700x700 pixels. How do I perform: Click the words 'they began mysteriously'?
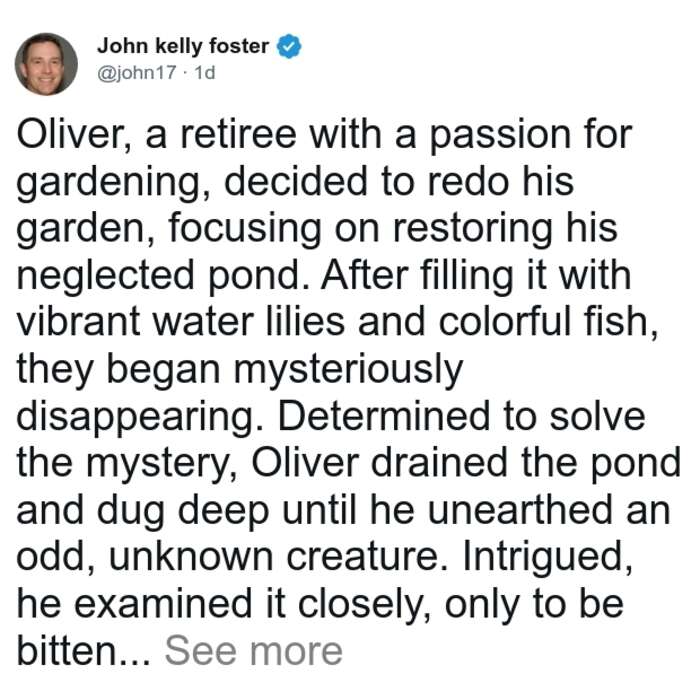click(240, 370)
